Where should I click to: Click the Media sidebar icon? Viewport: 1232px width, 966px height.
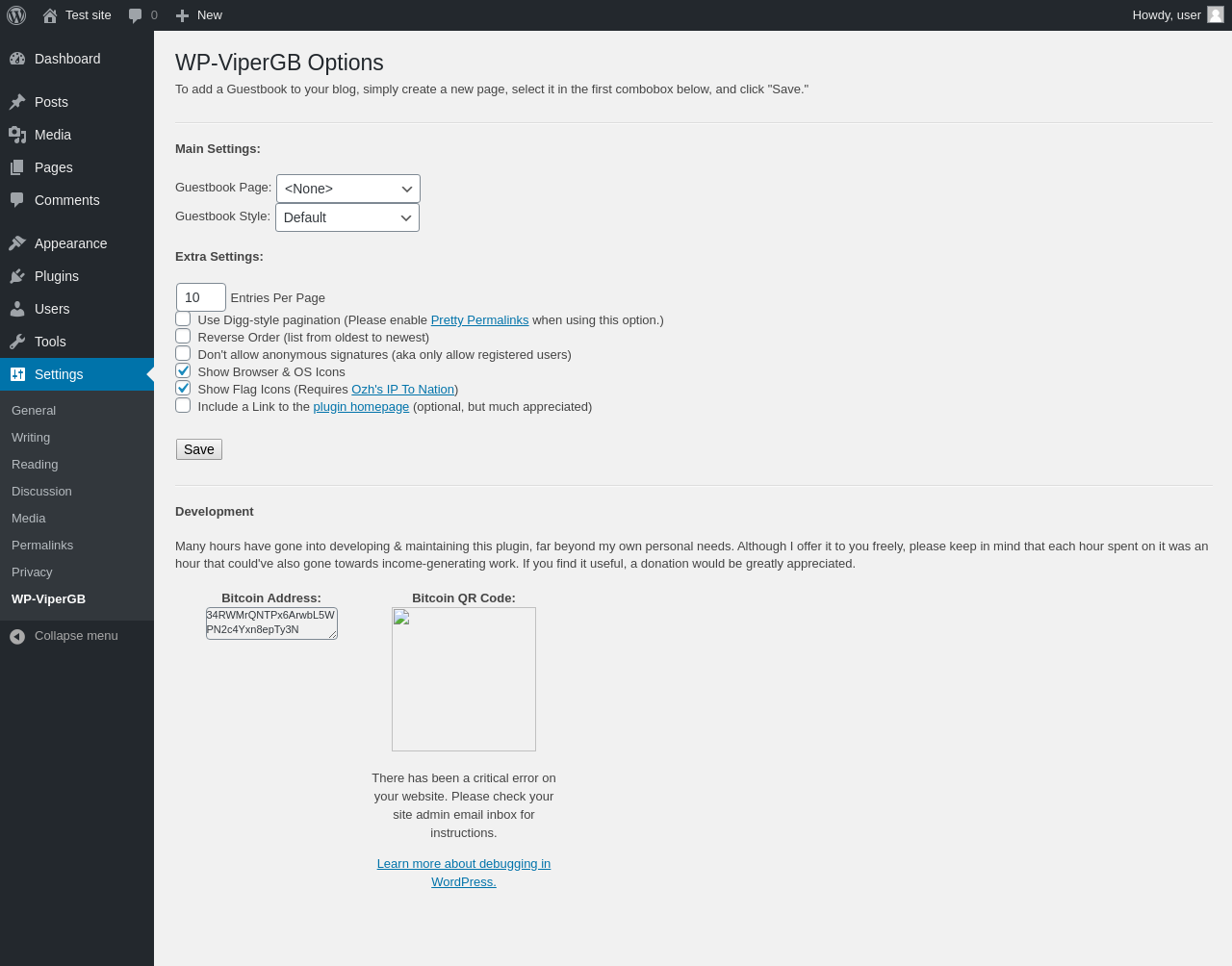[17, 135]
